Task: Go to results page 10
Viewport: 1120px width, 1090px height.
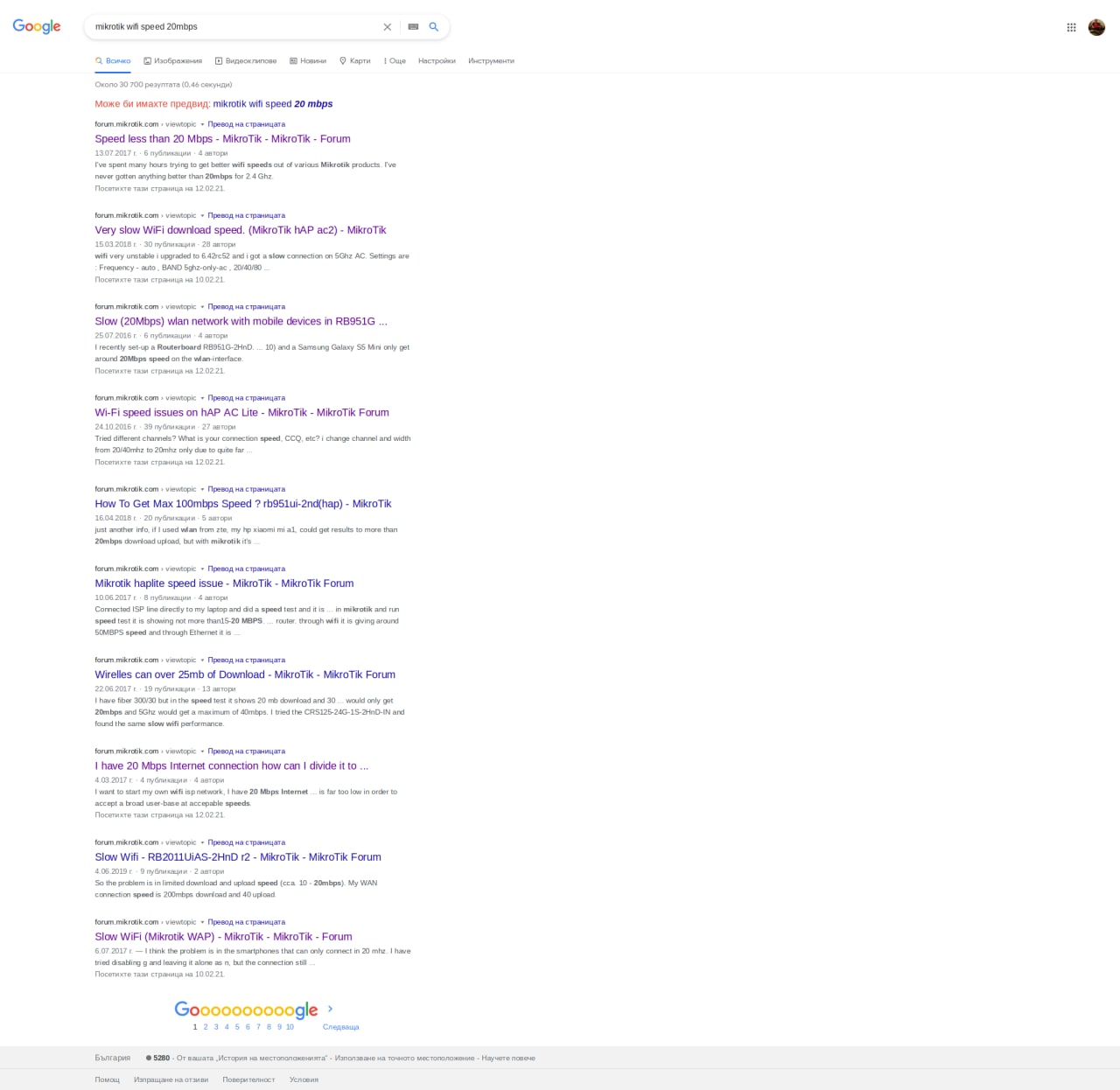Action: tap(290, 1027)
